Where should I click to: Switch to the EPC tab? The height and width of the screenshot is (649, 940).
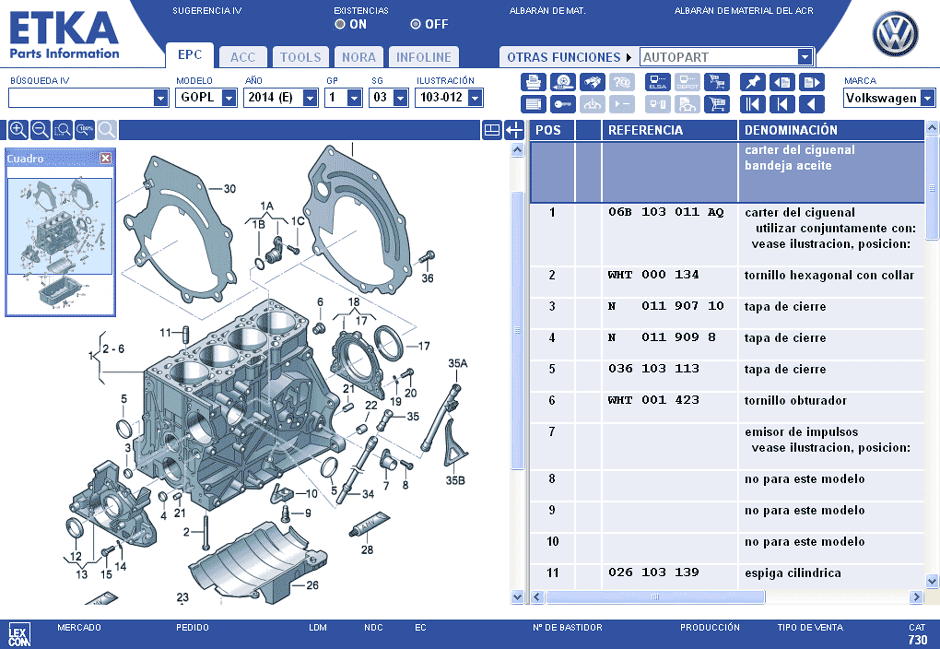point(189,55)
